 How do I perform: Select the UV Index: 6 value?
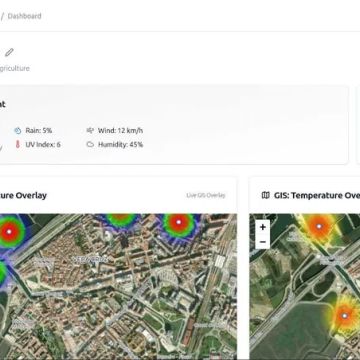43,145
